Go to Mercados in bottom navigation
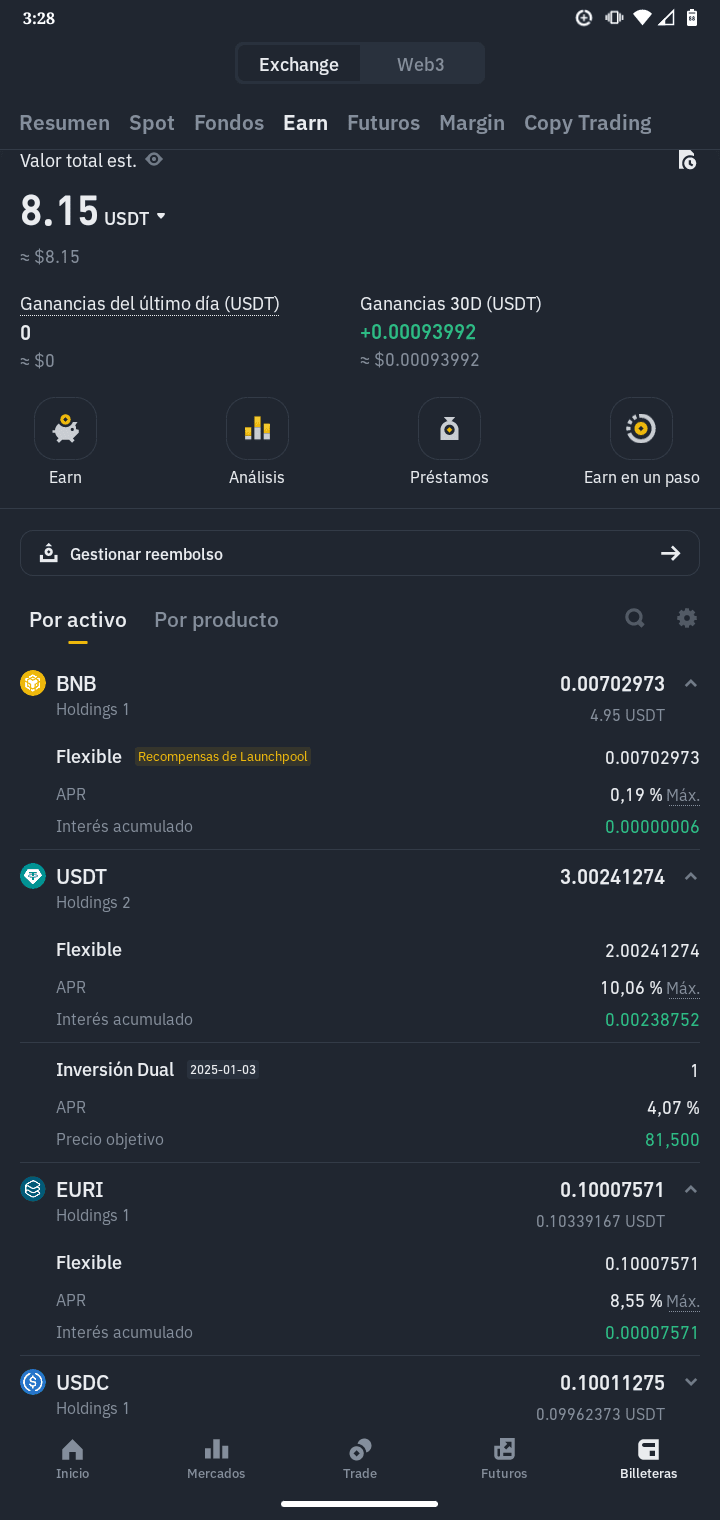 pyautogui.click(x=216, y=1459)
